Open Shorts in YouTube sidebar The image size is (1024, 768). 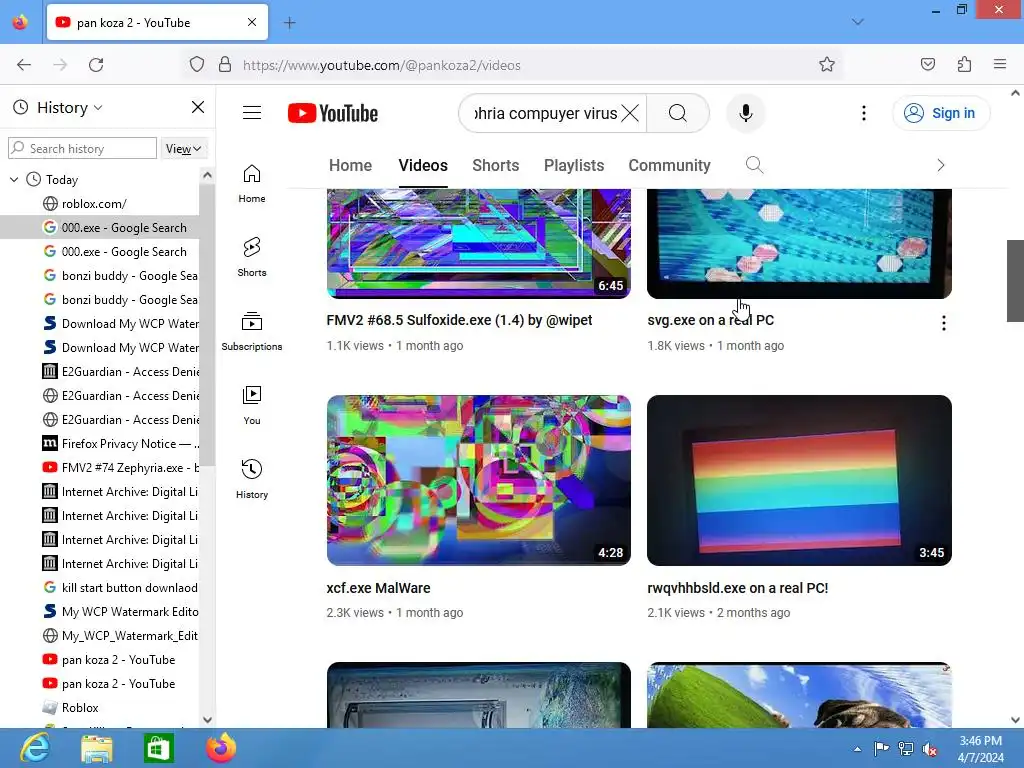[x=252, y=257]
